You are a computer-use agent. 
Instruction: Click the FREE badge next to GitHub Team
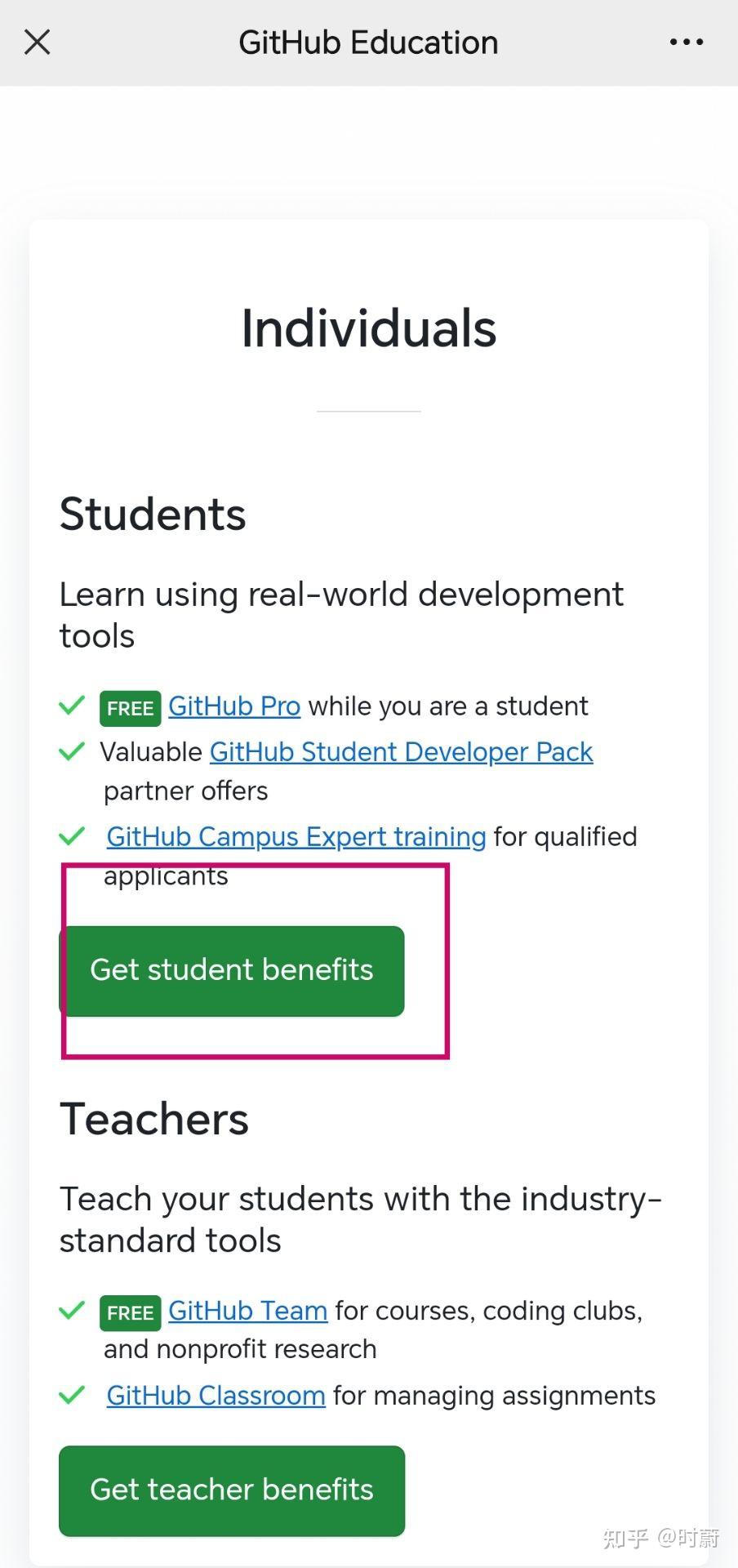pyautogui.click(x=130, y=1312)
